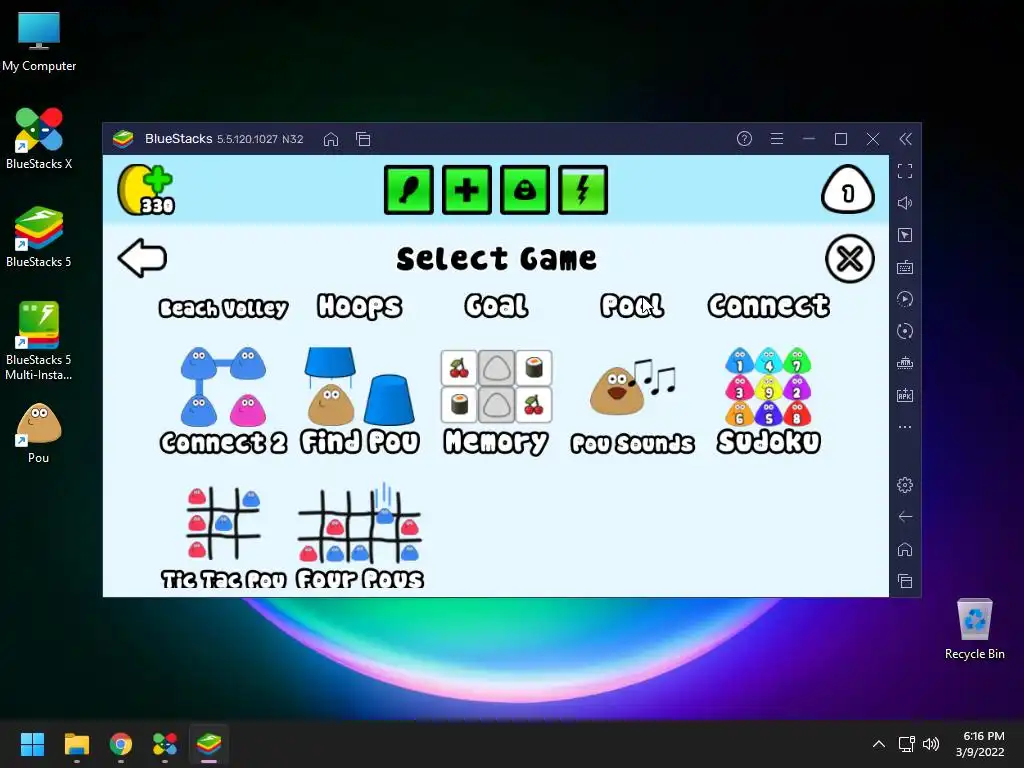
Task: Tap the green health plus button
Action: point(467,190)
